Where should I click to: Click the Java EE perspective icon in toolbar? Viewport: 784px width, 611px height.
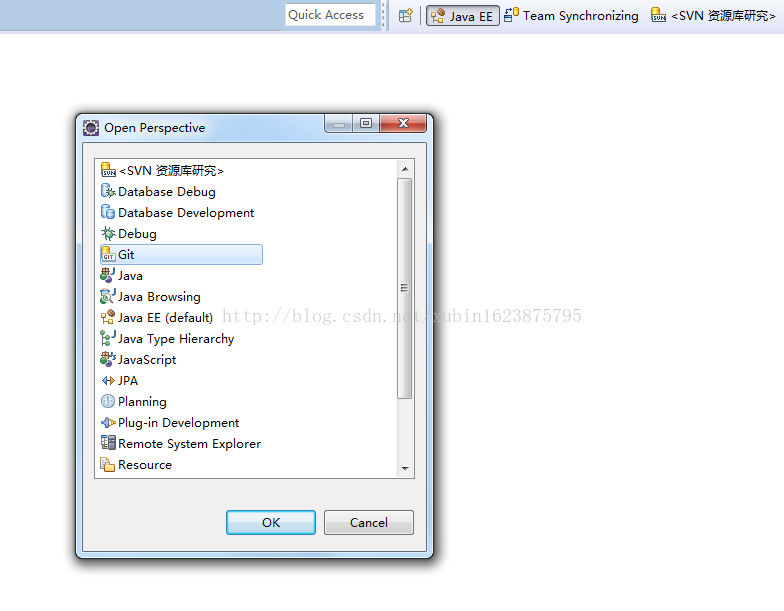[438, 16]
